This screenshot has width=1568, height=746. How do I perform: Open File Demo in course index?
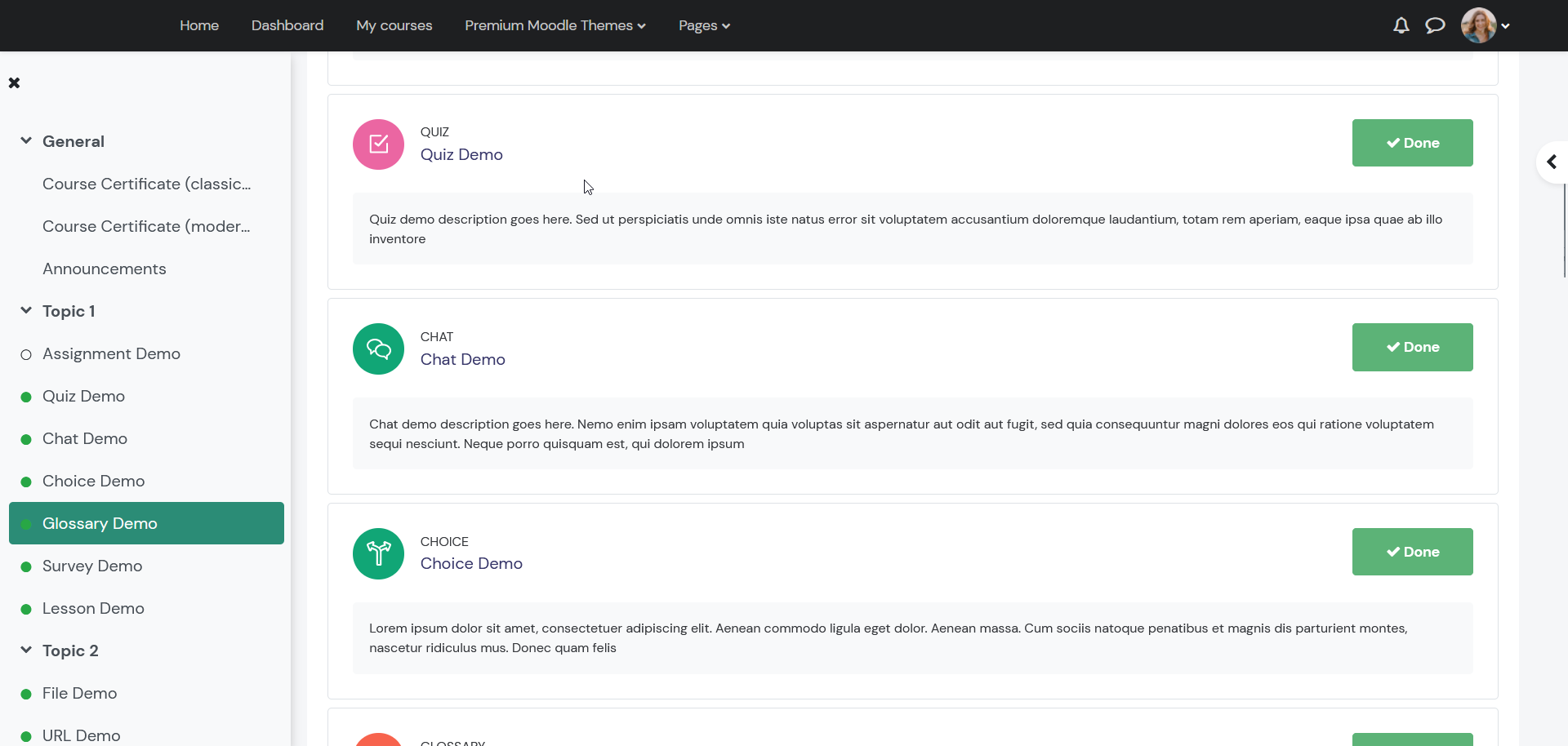(x=79, y=694)
